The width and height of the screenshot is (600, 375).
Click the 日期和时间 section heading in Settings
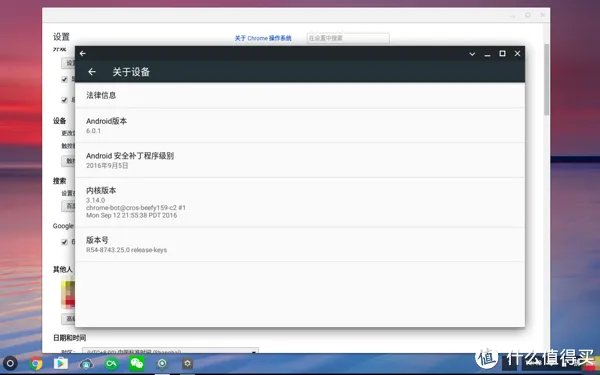[69, 338]
